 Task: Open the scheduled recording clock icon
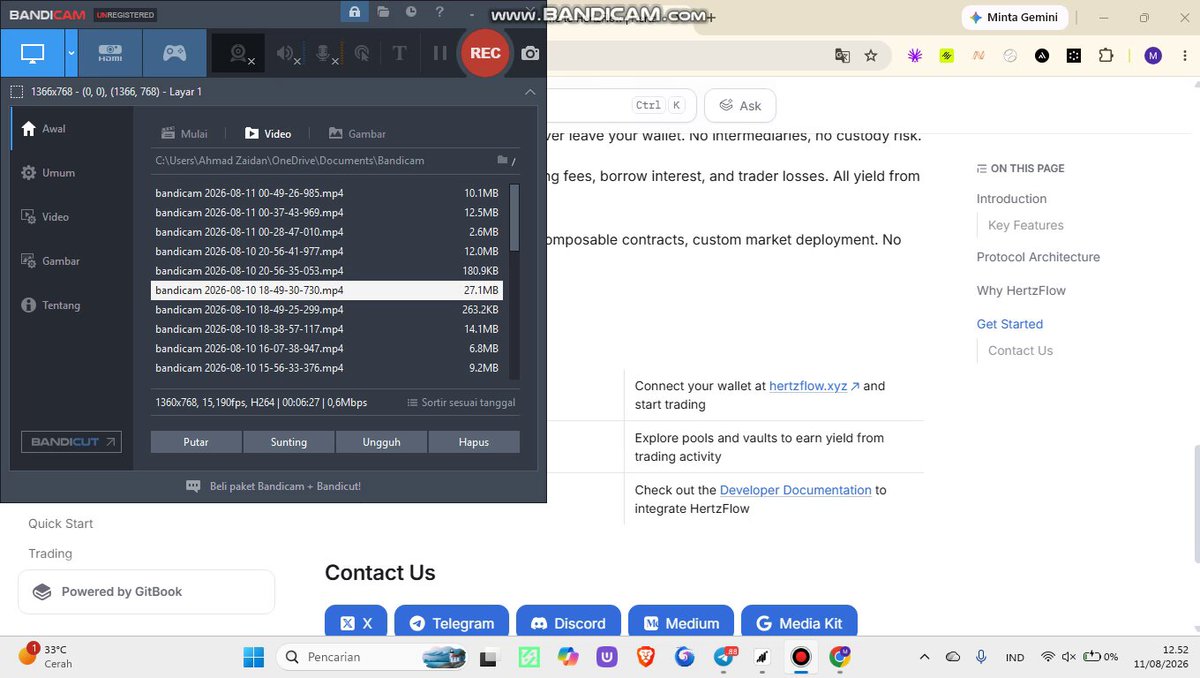[x=411, y=12]
